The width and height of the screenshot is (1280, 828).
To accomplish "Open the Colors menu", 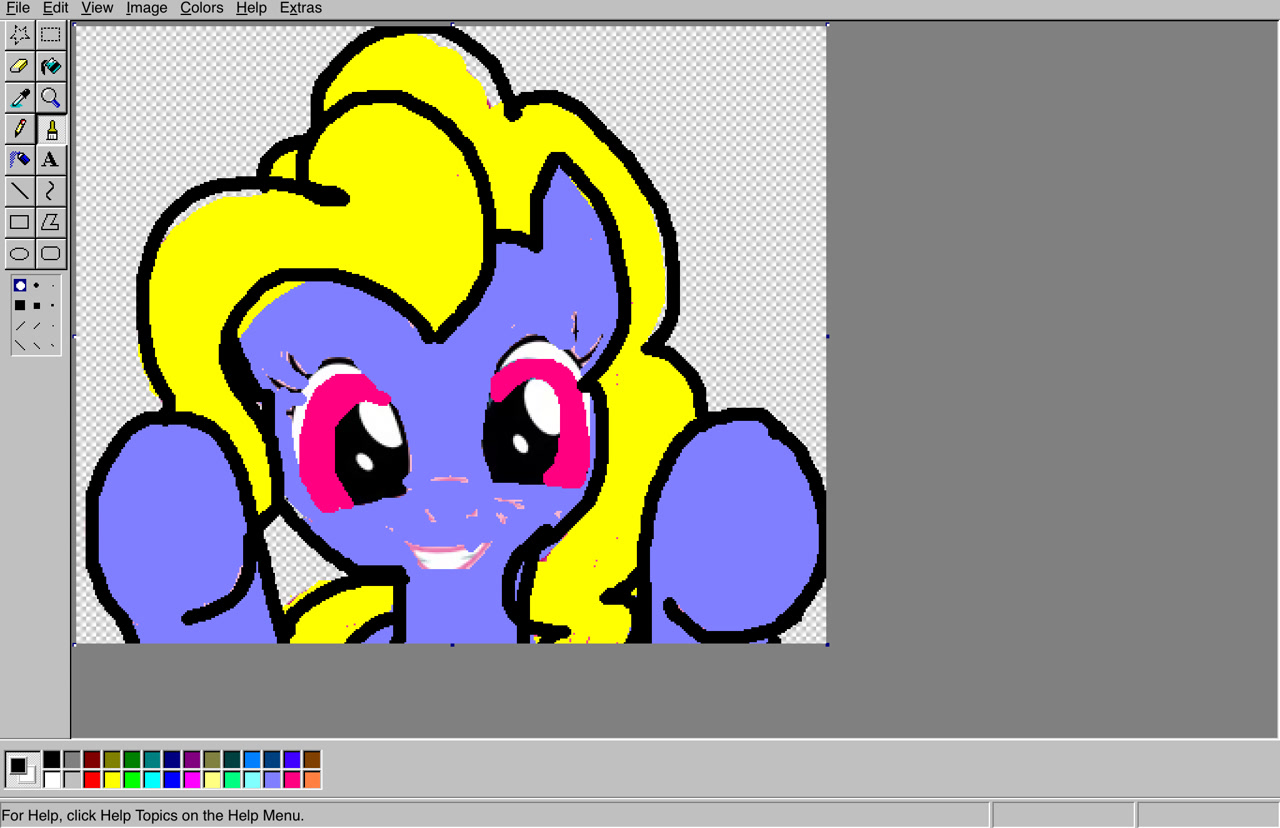I will [201, 8].
